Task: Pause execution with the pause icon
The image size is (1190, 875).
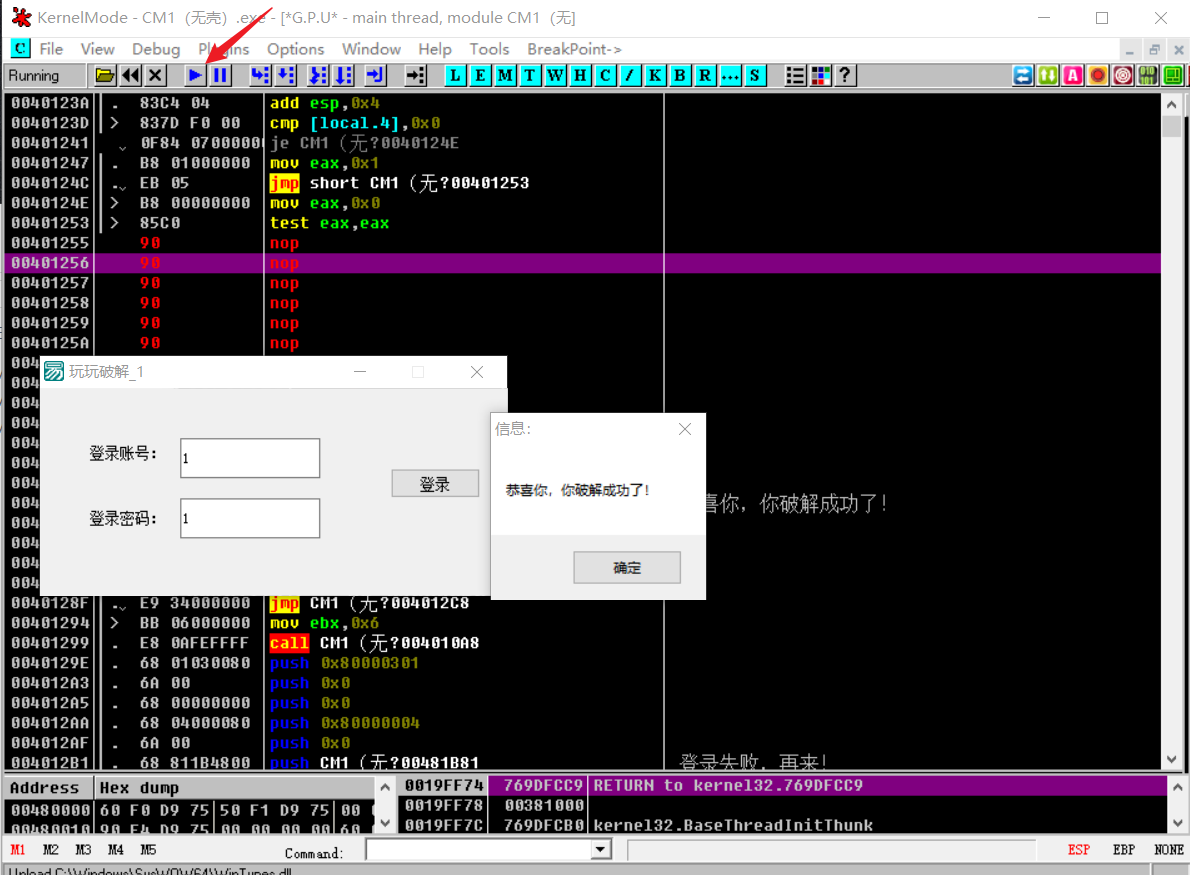Action: [x=220, y=76]
